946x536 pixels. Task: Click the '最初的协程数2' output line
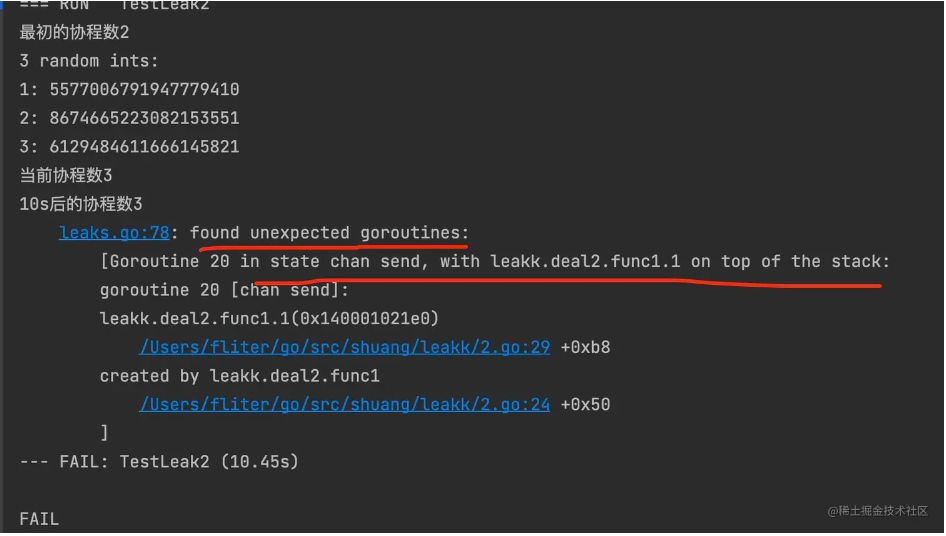click(74, 33)
